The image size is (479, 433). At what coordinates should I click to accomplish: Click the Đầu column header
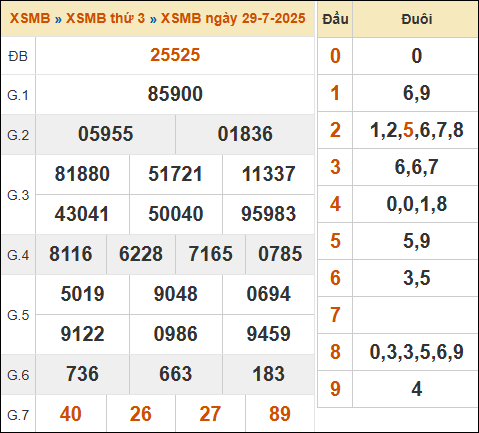(x=335, y=19)
